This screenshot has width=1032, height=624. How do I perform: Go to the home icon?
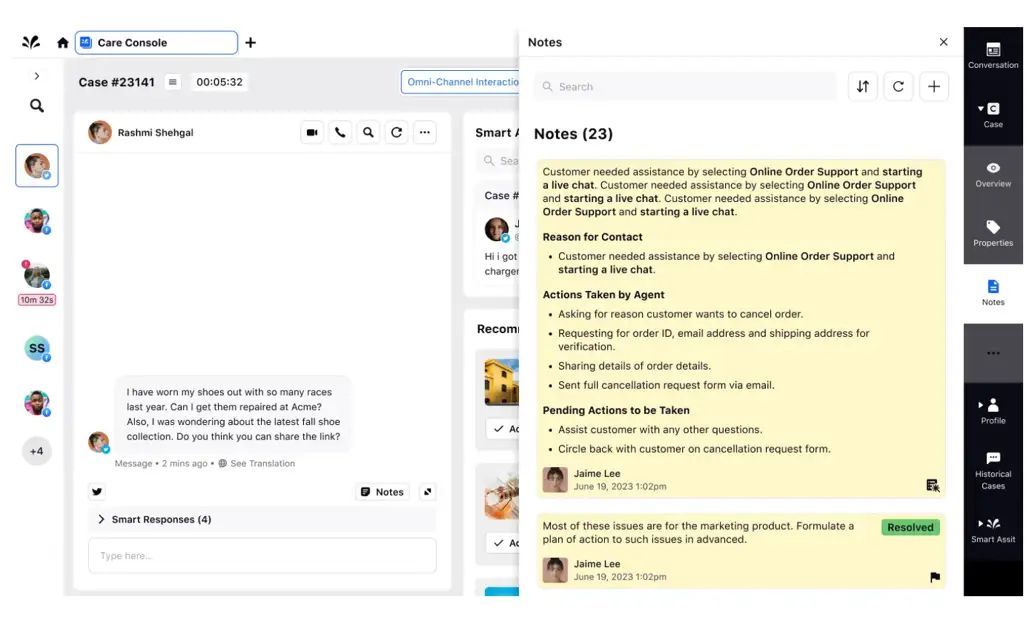(63, 43)
